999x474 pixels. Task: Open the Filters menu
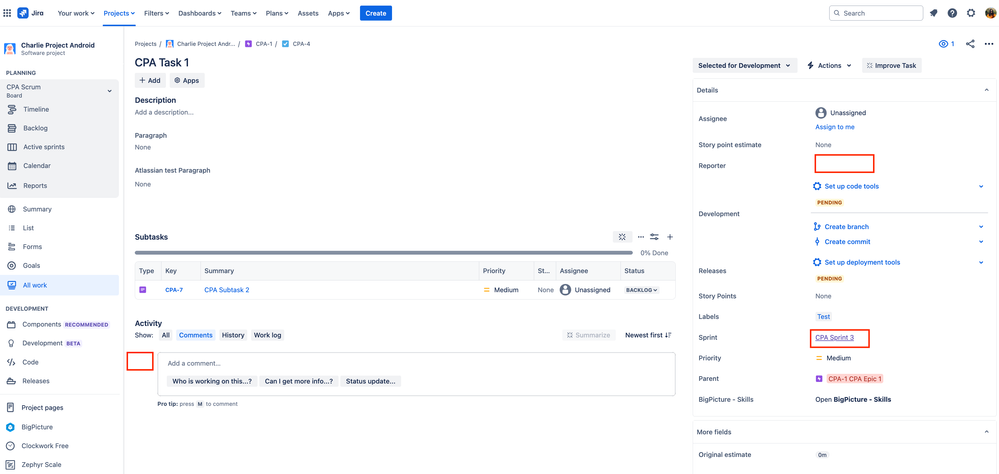[x=157, y=13]
